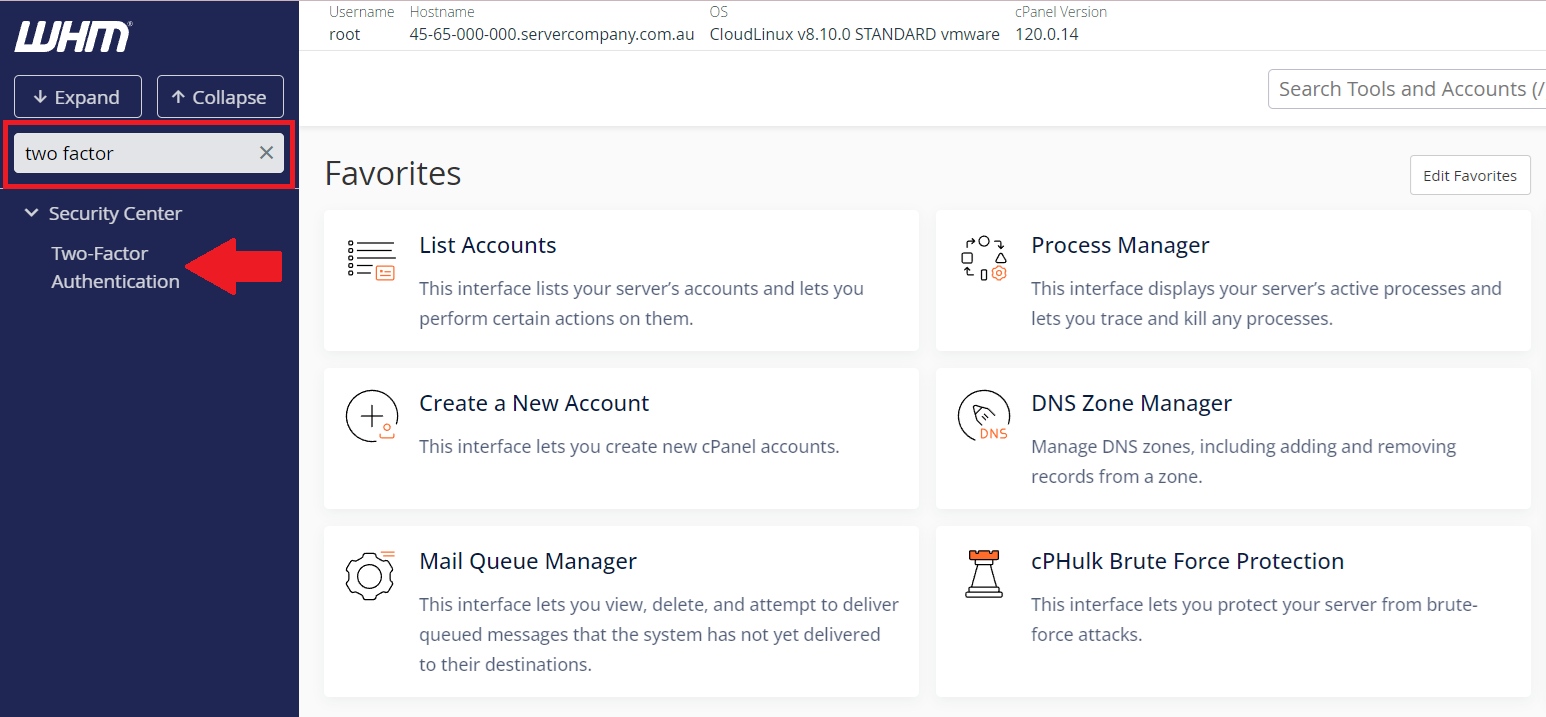Click the Mail Queue Manager gear icon
1546x717 pixels.
click(x=371, y=574)
